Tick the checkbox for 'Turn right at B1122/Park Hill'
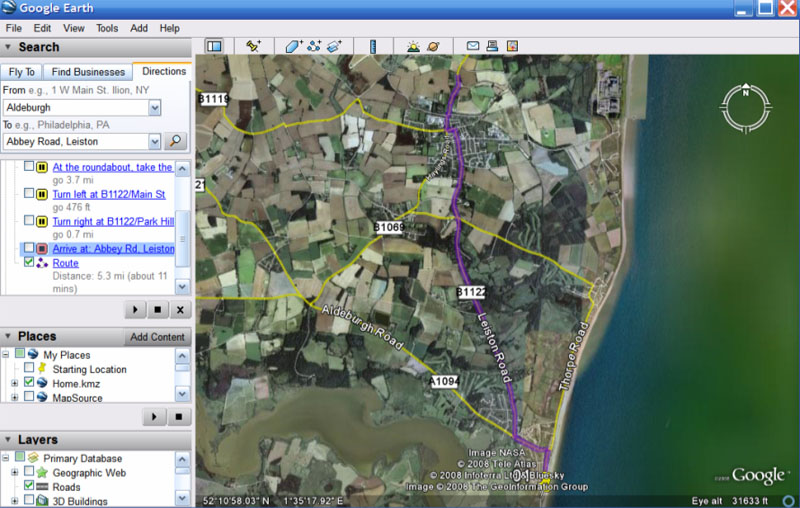 pyautogui.click(x=29, y=220)
